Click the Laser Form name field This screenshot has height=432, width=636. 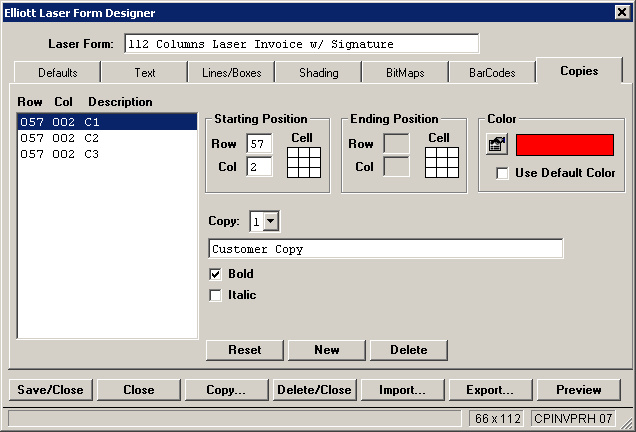[302, 44]
